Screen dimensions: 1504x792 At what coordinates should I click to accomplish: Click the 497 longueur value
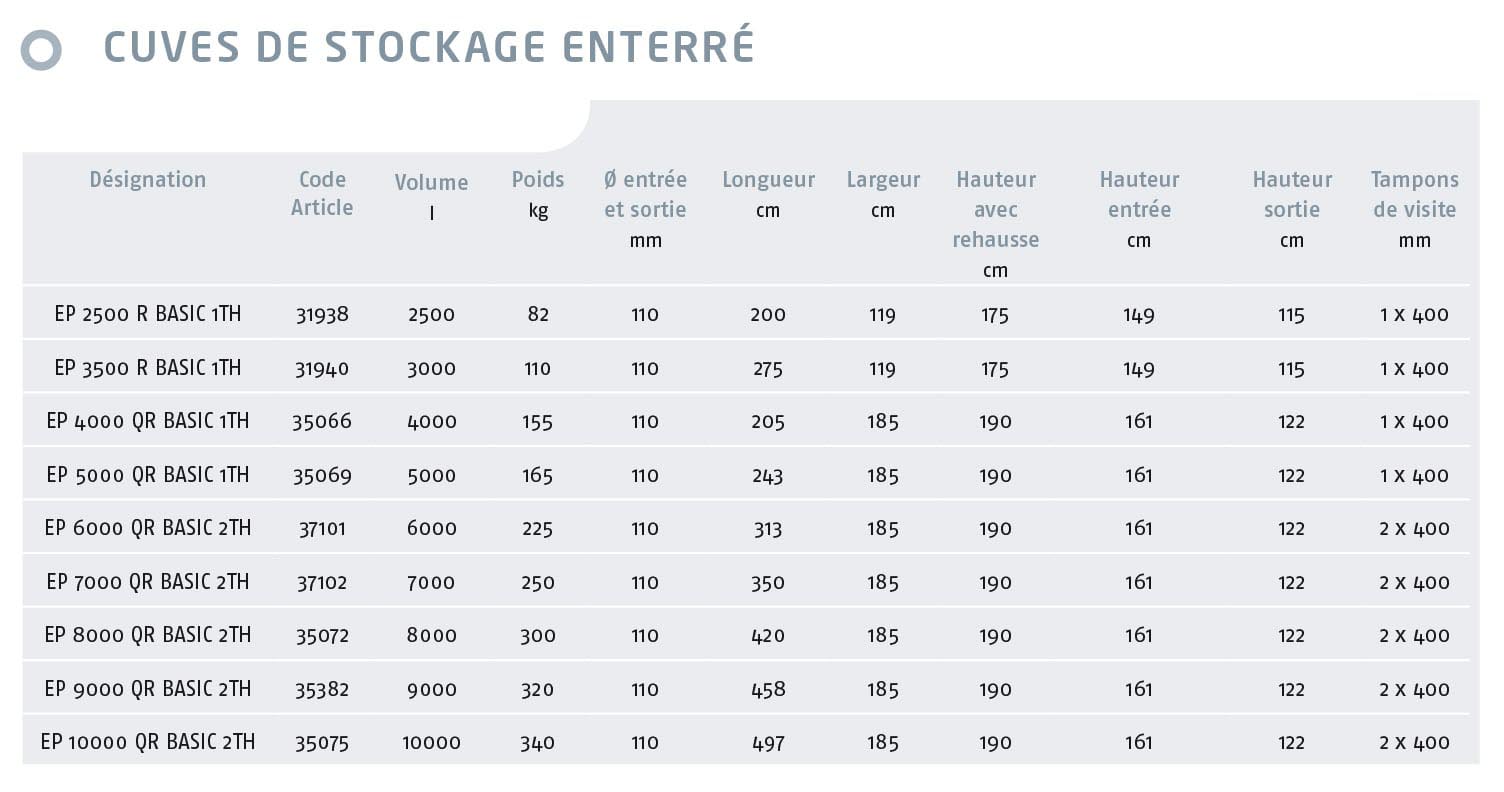[768, 743]
